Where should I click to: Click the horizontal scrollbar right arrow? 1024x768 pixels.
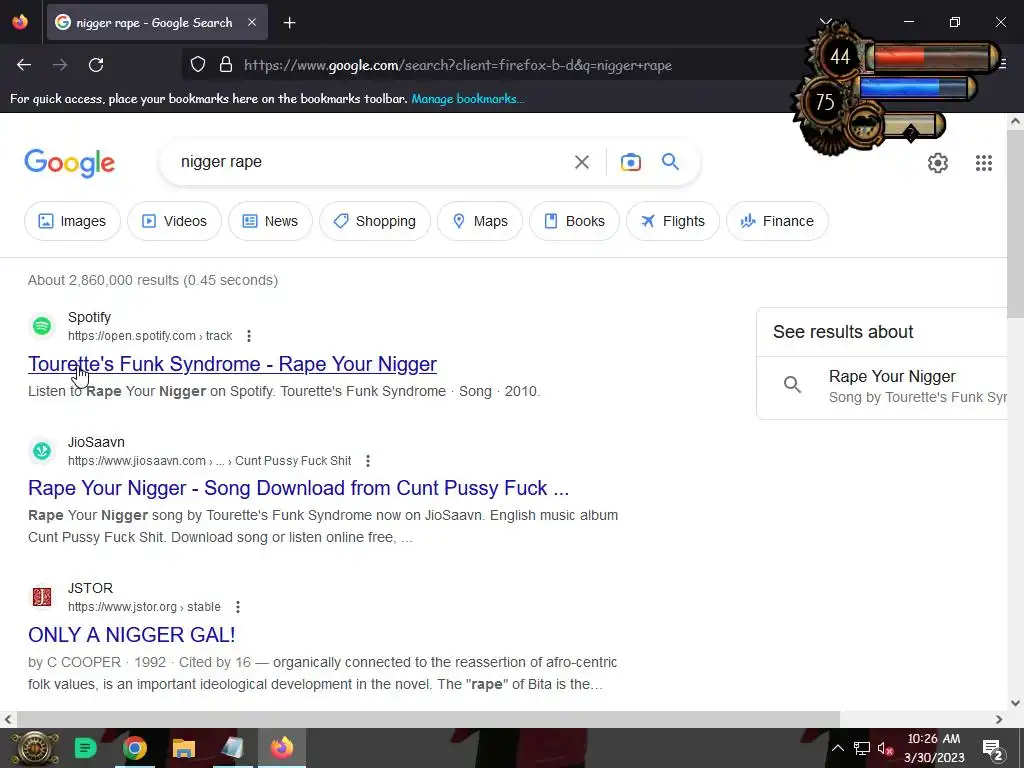tap(999, 719)
